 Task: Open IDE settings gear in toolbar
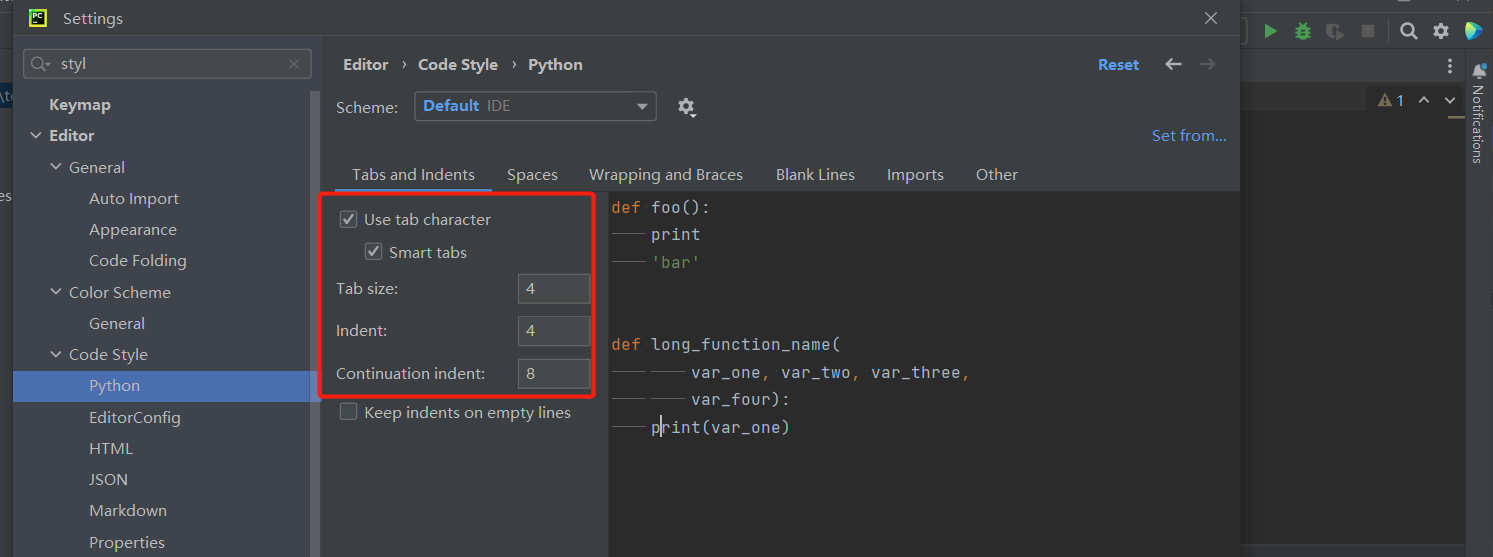coord(1440,31)
